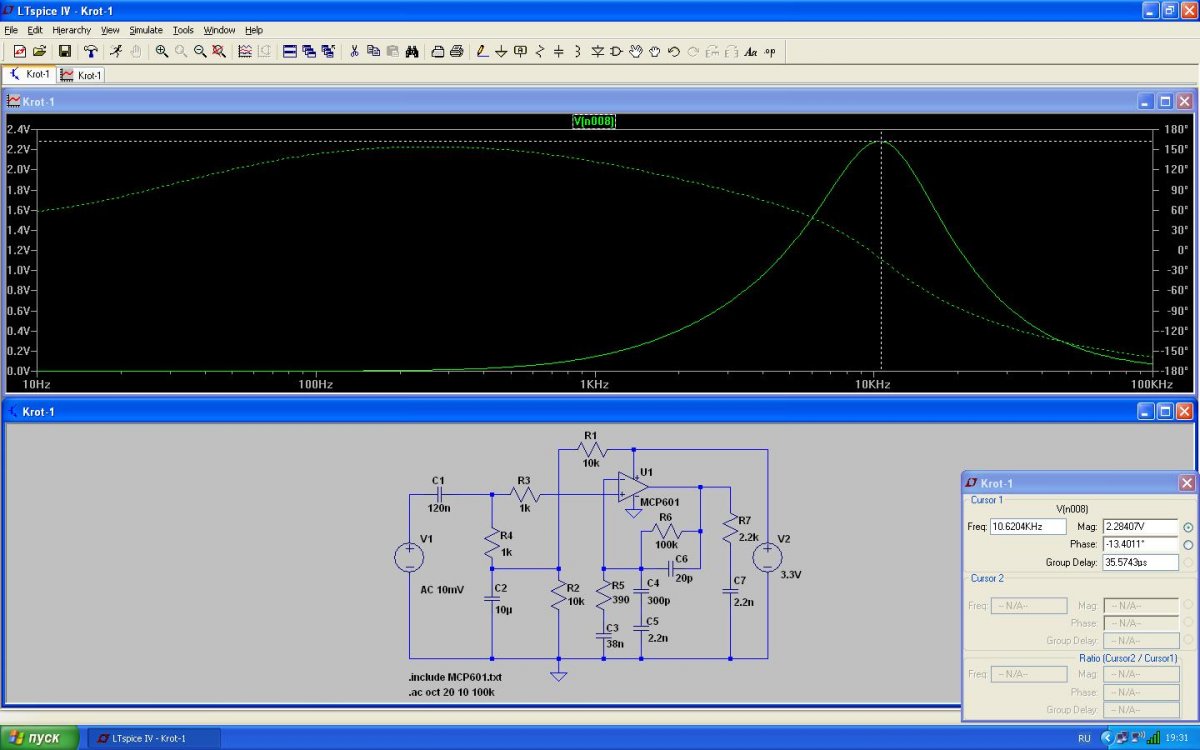1200x750 pixels.
Task: Open the View menu
Action: [110, 30]
